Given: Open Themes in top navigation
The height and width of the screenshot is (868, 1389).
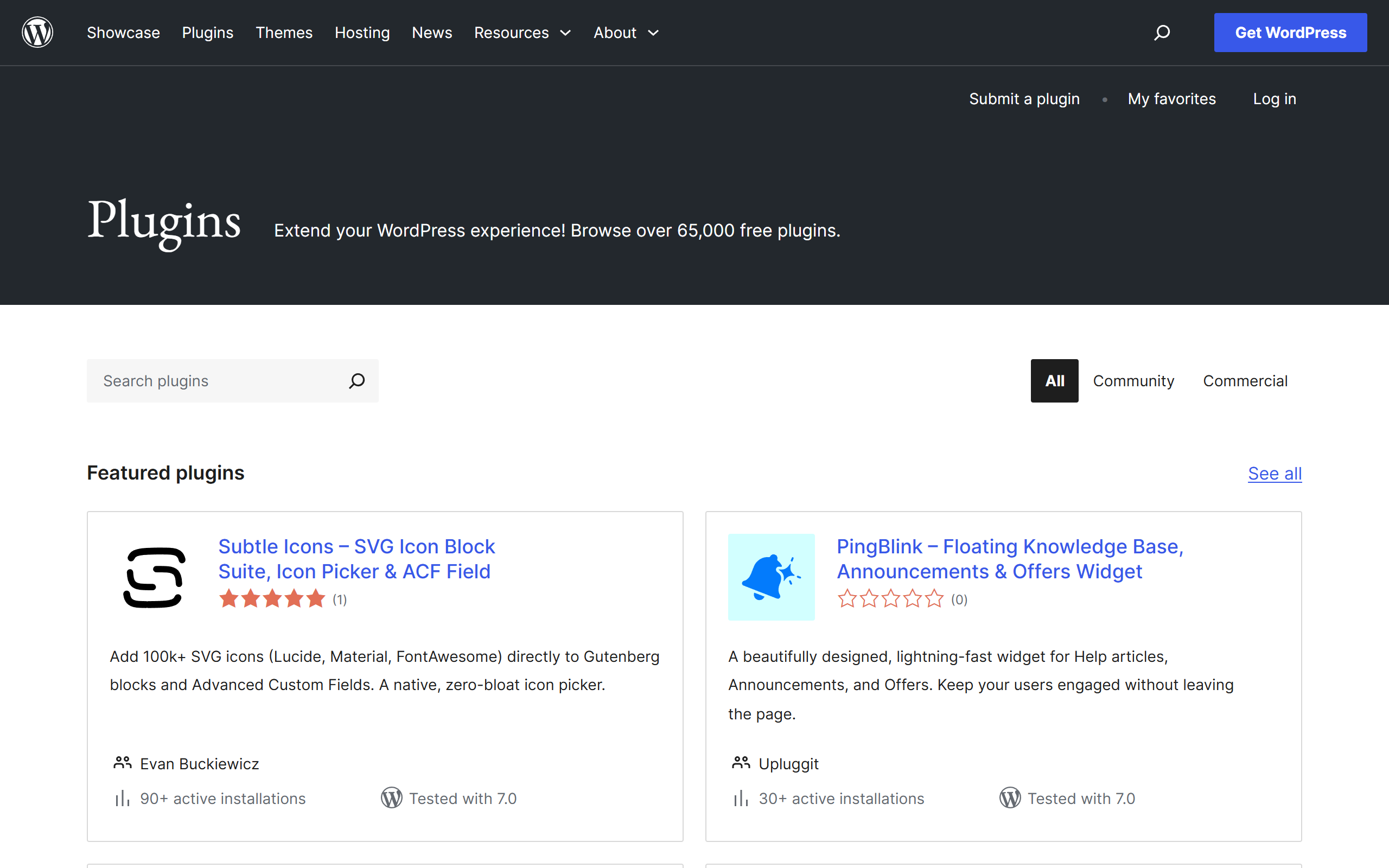Looking at the screenshot, I should [x=284, y=33].
